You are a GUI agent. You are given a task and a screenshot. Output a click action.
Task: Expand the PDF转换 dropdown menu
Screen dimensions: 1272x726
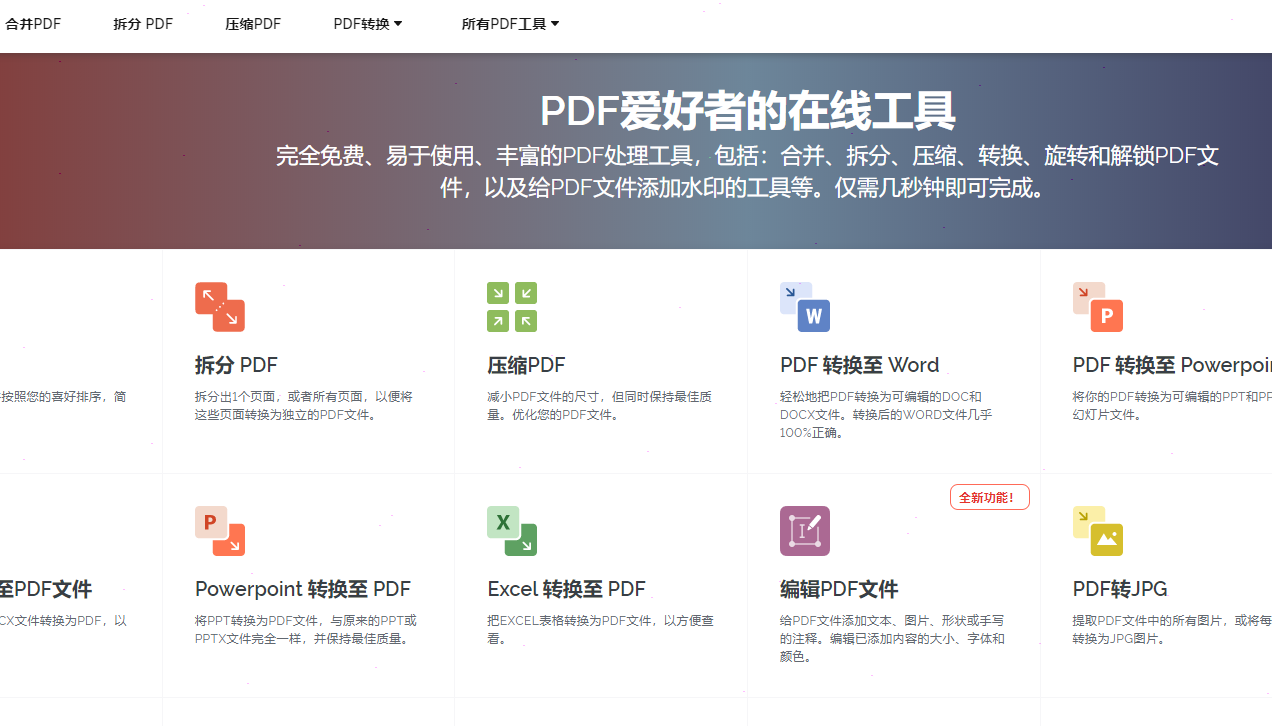point(368,23)
